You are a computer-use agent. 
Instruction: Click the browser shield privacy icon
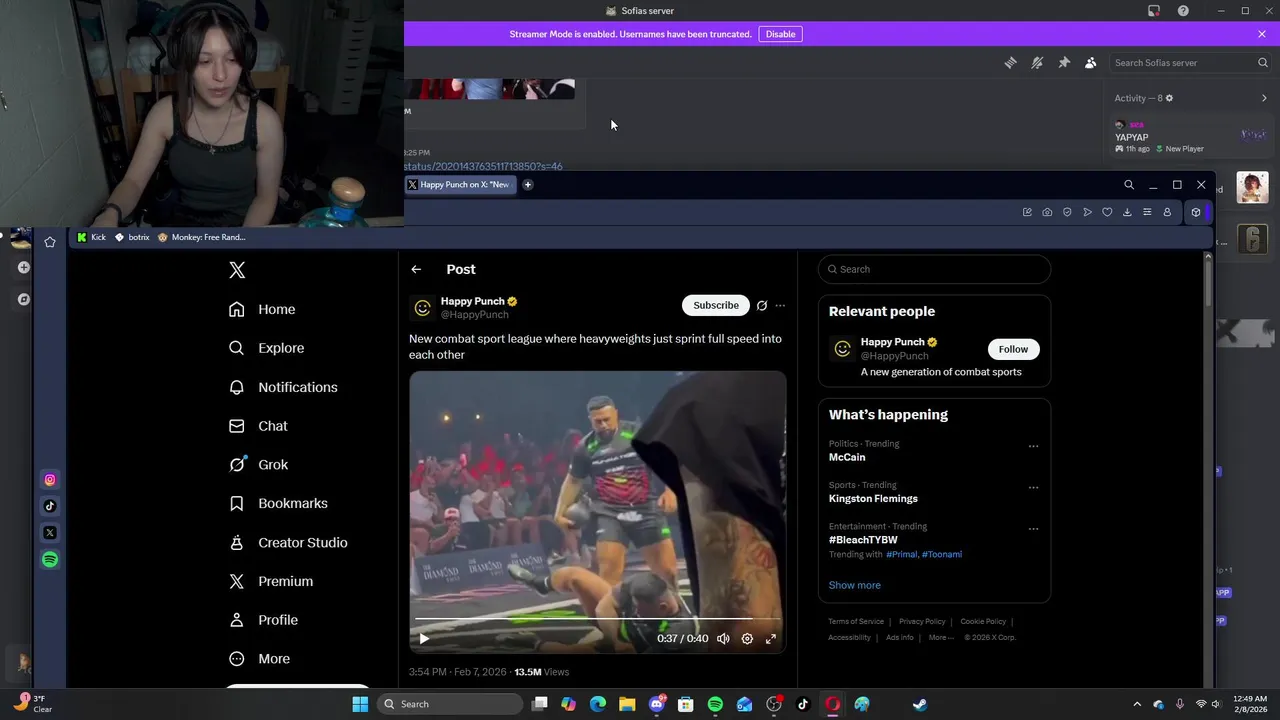[x=1067, y=212]
